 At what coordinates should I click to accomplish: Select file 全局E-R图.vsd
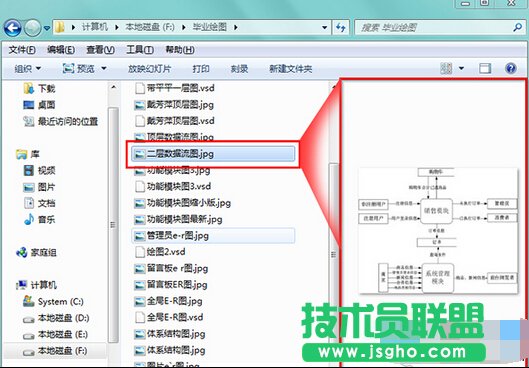(x=169, y=318)
